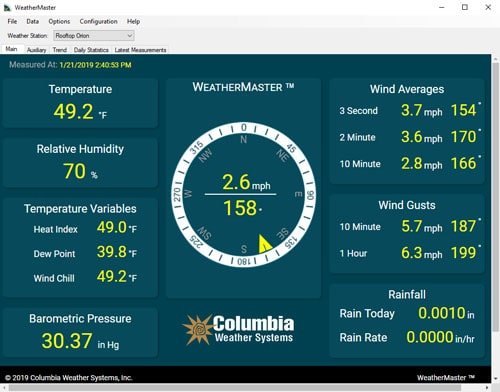Maximize the WeatherMaster window

465,7
